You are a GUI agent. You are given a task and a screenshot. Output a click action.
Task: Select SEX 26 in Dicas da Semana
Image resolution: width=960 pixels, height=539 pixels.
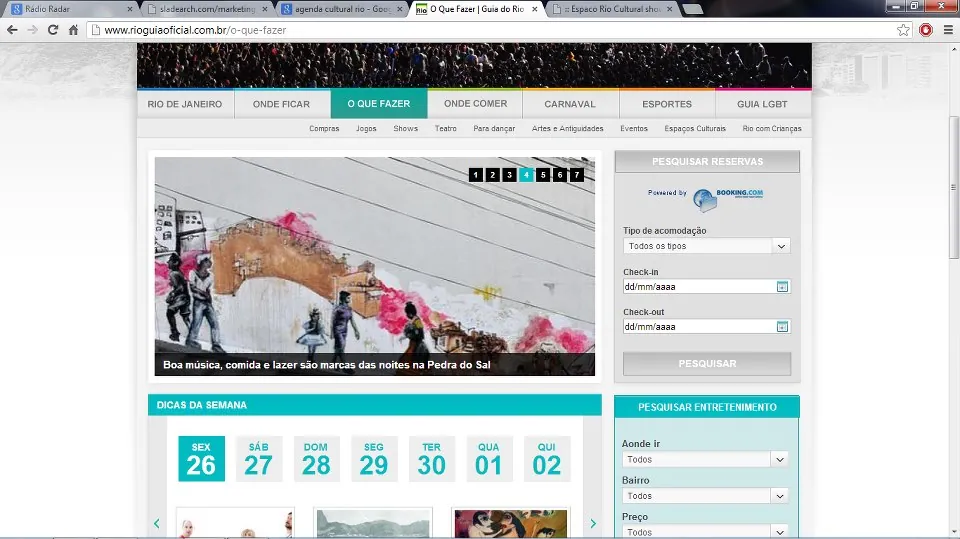pos(201,459)
